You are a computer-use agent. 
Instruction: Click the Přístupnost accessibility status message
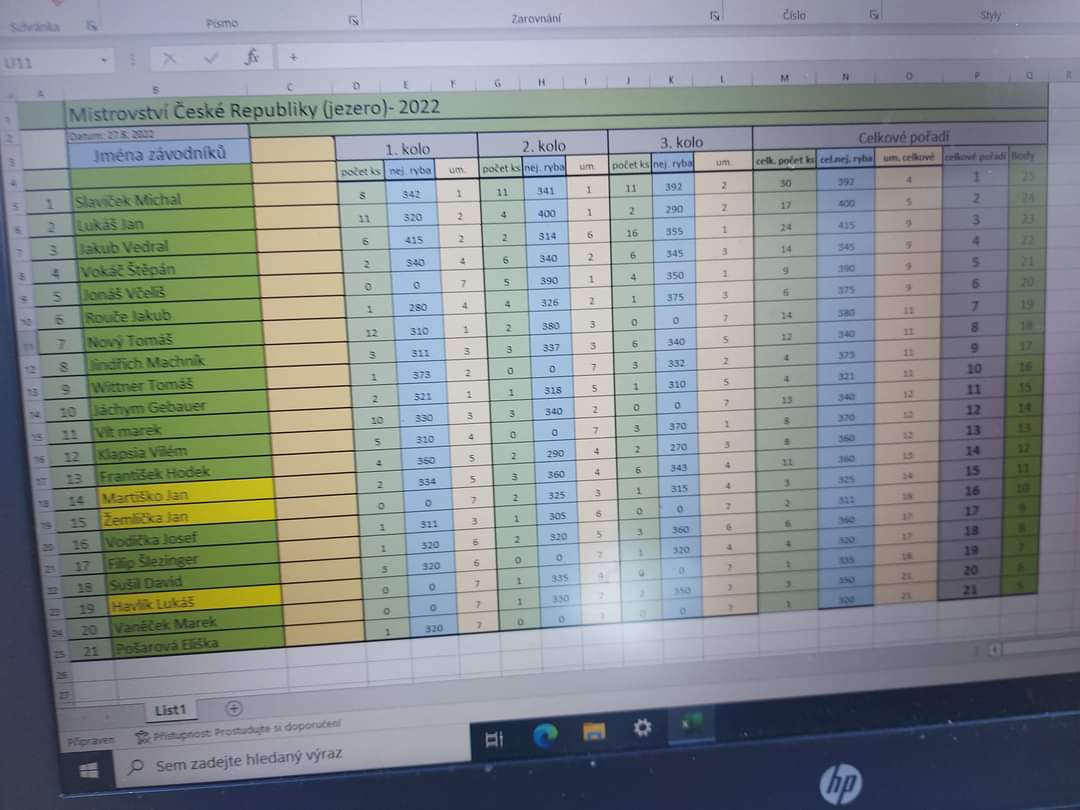[240, 731]
